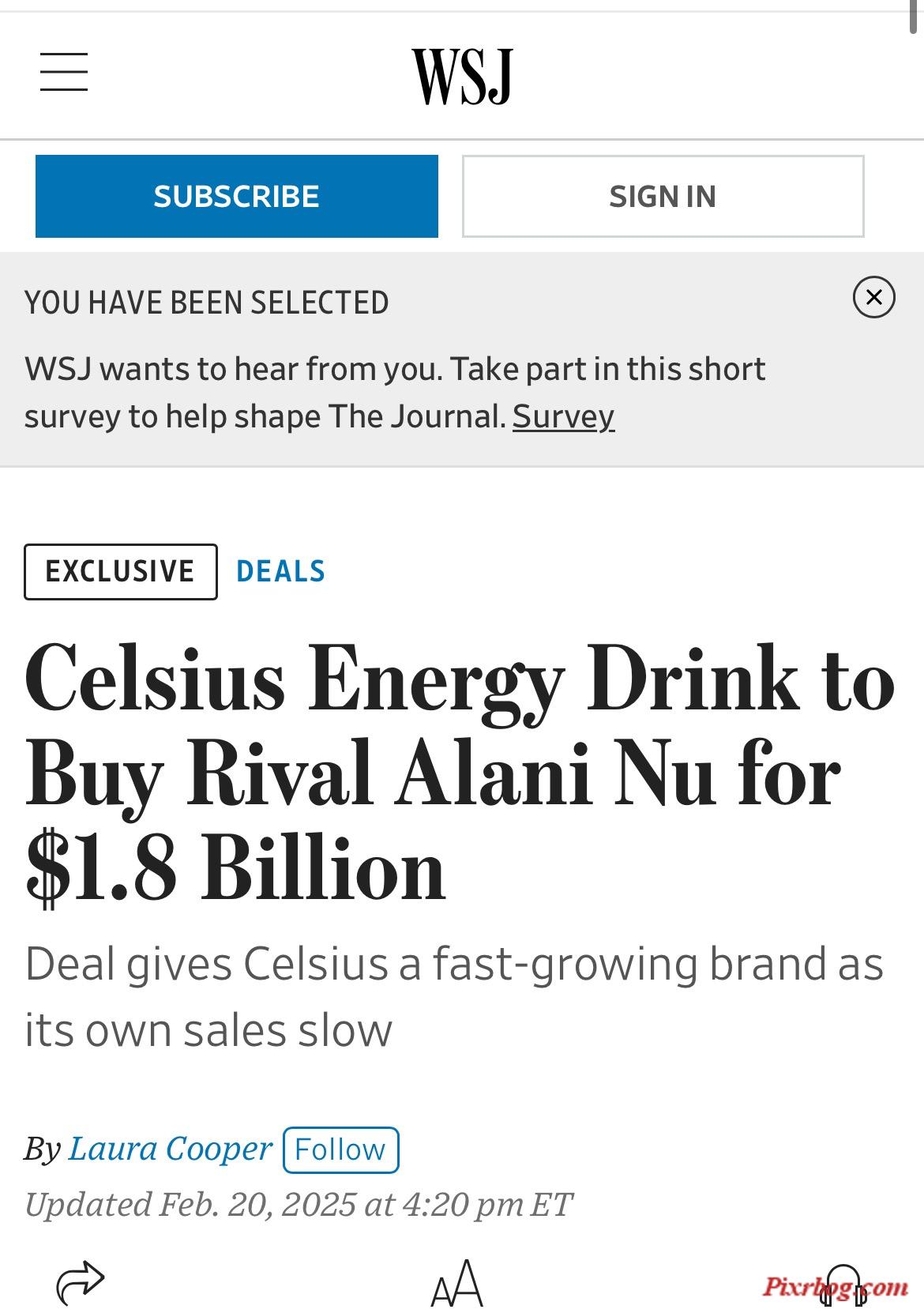Click the Pixrblog.com watermark
The image size is (924, 1313).
pyautogui.click(x=836, y=1287)
